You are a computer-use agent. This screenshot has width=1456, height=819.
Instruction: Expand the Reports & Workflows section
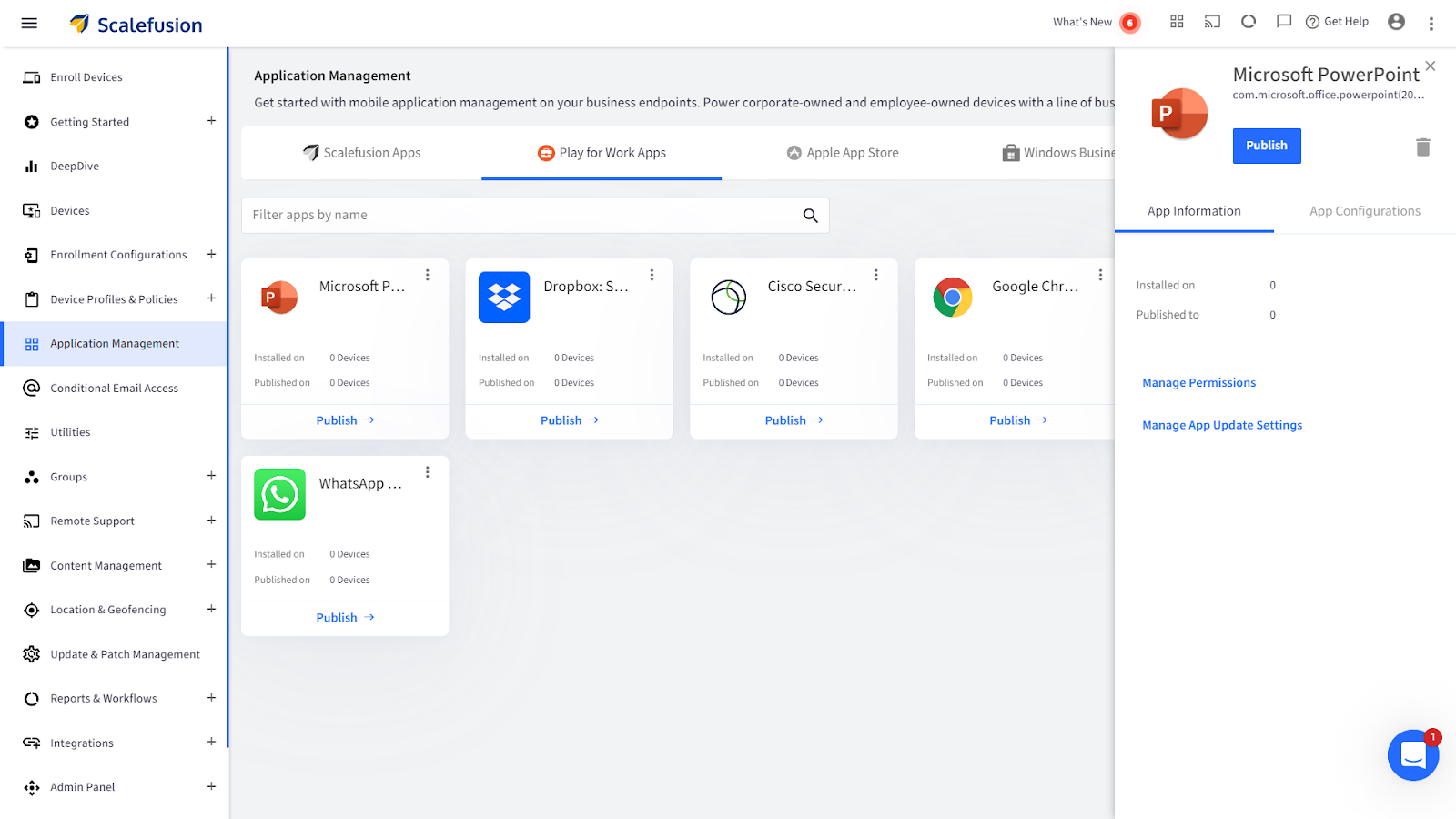211,698
